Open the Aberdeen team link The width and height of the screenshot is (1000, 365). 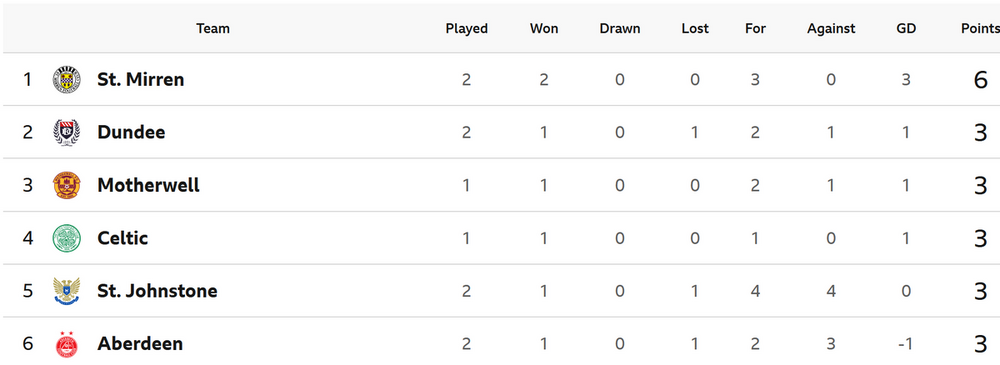pos(140,345)
